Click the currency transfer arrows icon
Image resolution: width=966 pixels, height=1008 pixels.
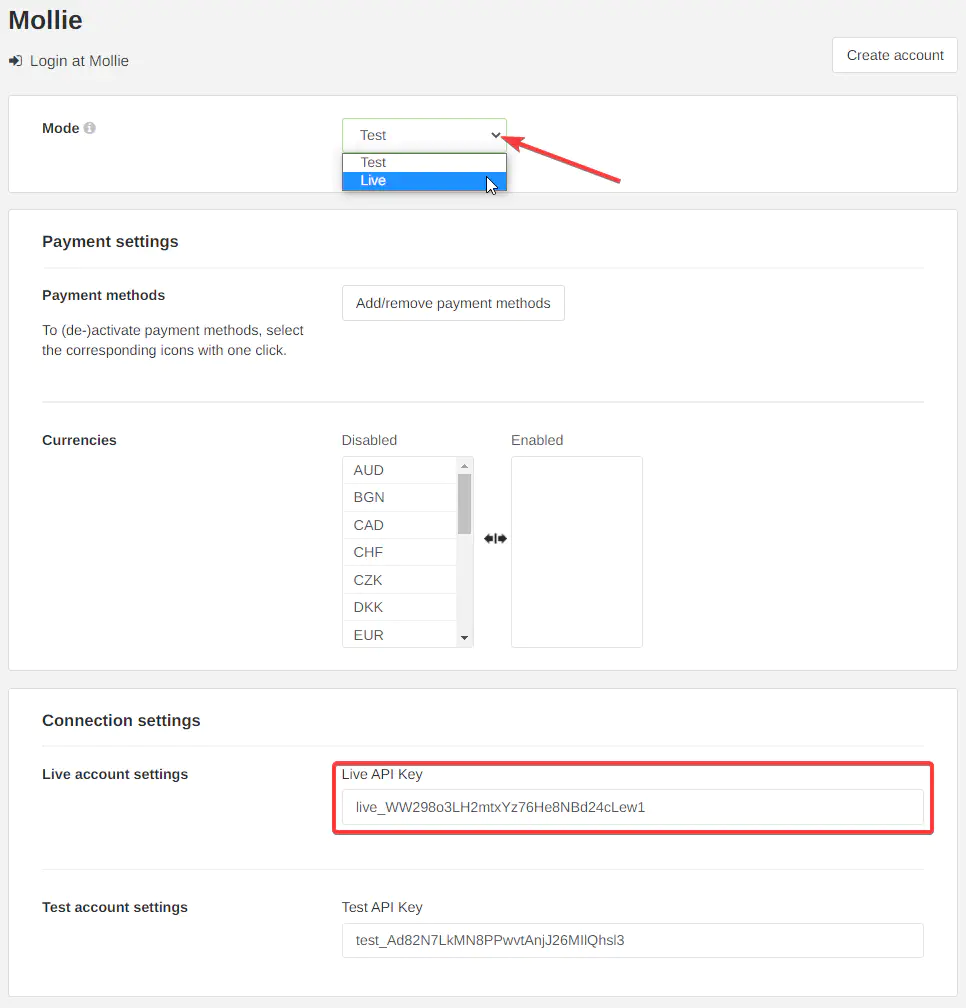click(495, 538)
